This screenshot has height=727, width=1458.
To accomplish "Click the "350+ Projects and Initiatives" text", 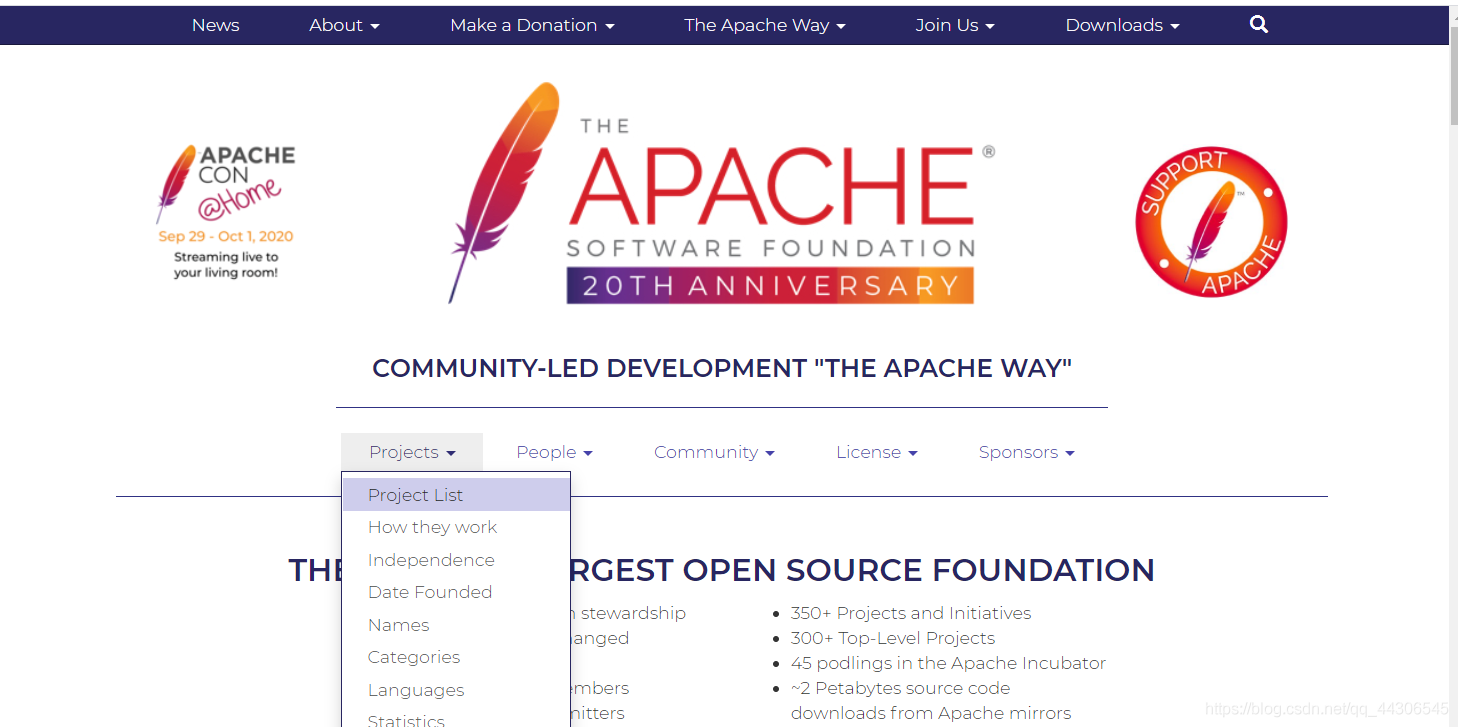I will coord(910,613).
